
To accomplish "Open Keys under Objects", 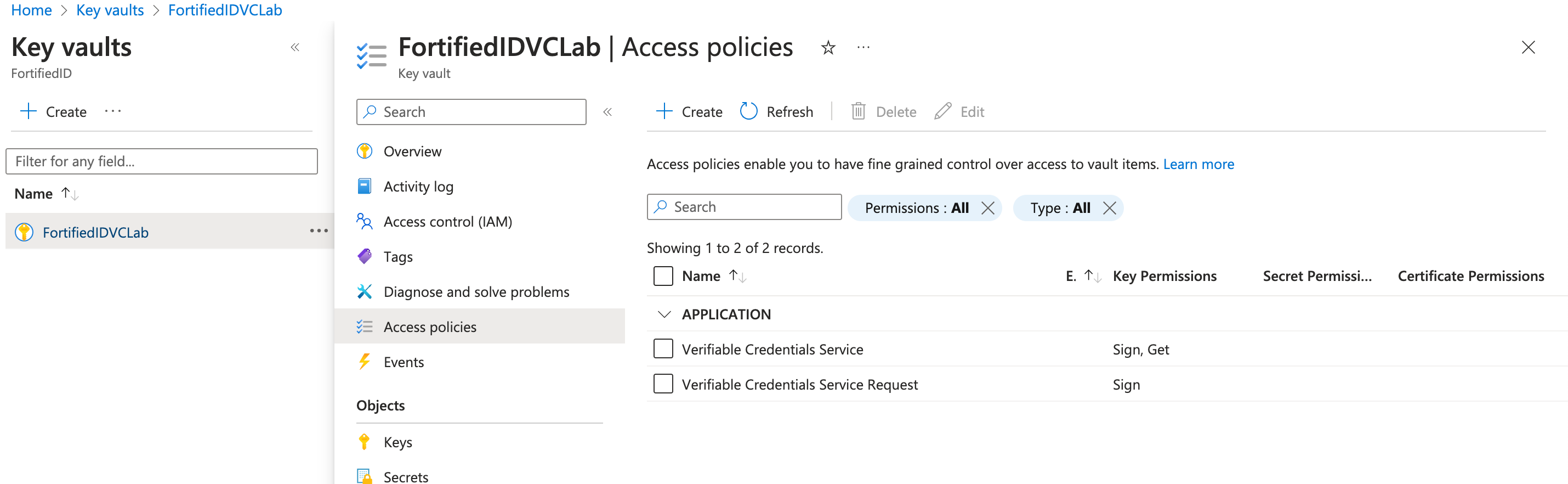I will (398, 442).
